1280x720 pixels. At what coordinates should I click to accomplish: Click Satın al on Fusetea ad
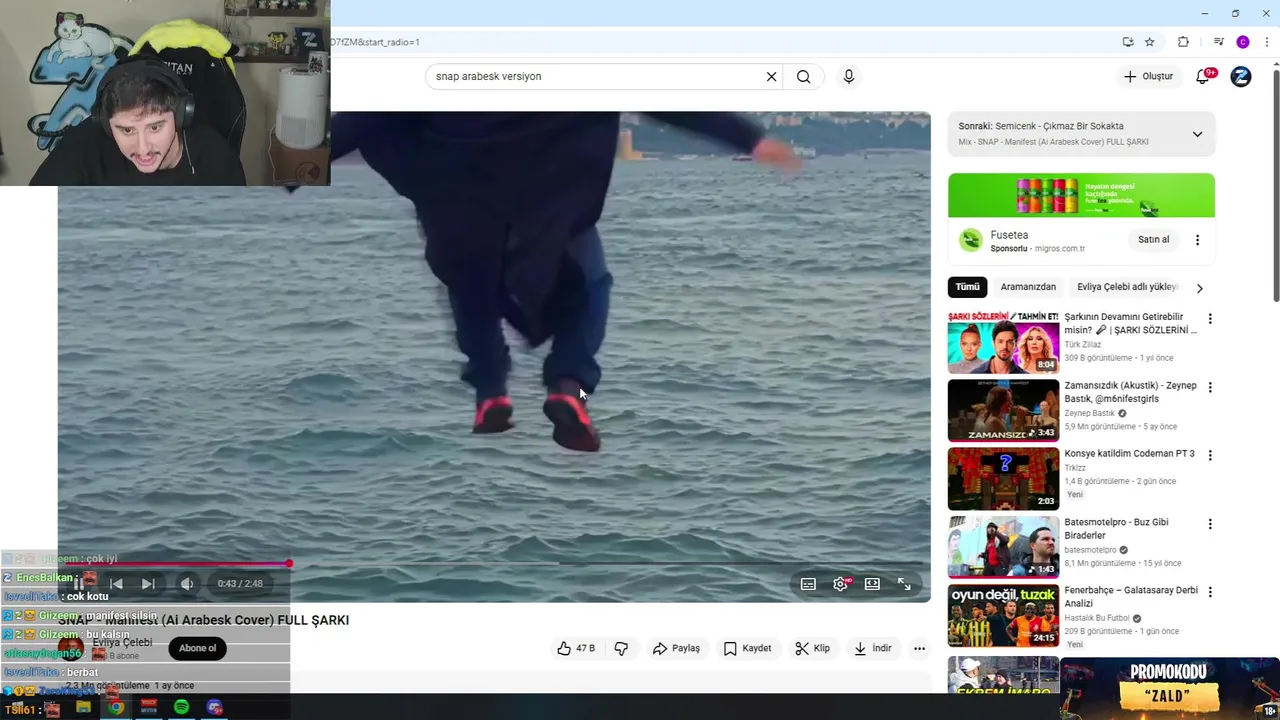coord(1153,240)
